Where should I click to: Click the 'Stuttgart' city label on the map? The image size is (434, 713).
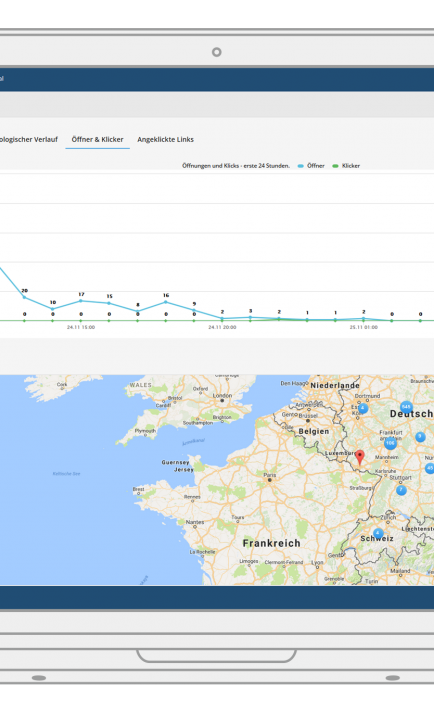[400, 477]
